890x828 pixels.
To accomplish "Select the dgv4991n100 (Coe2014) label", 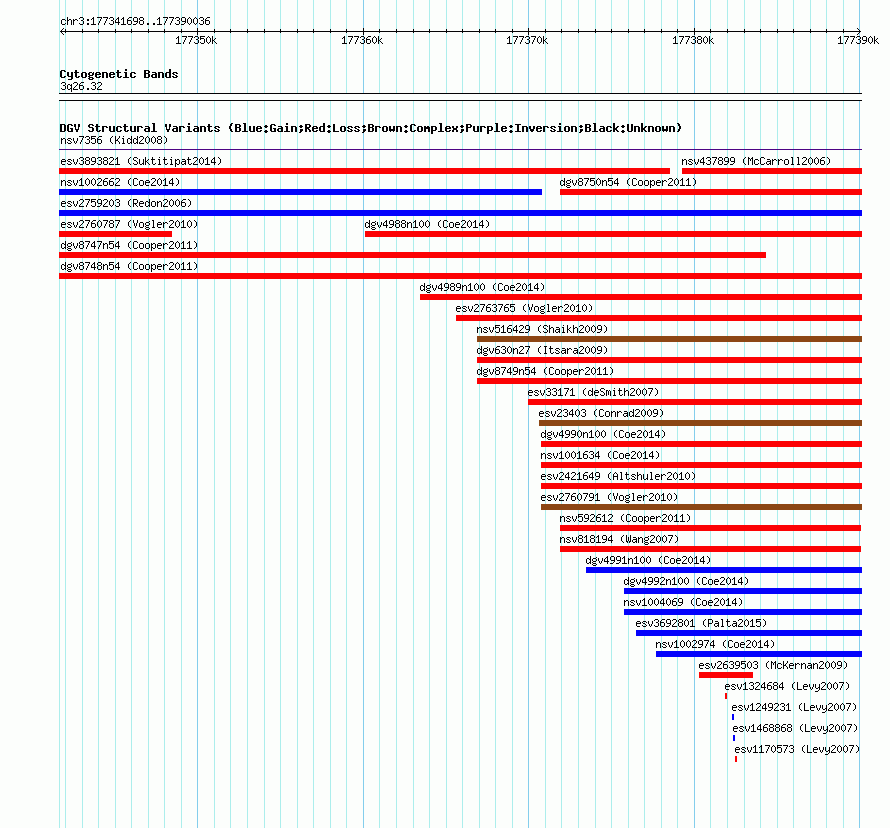I will click(x=648, y=560).
